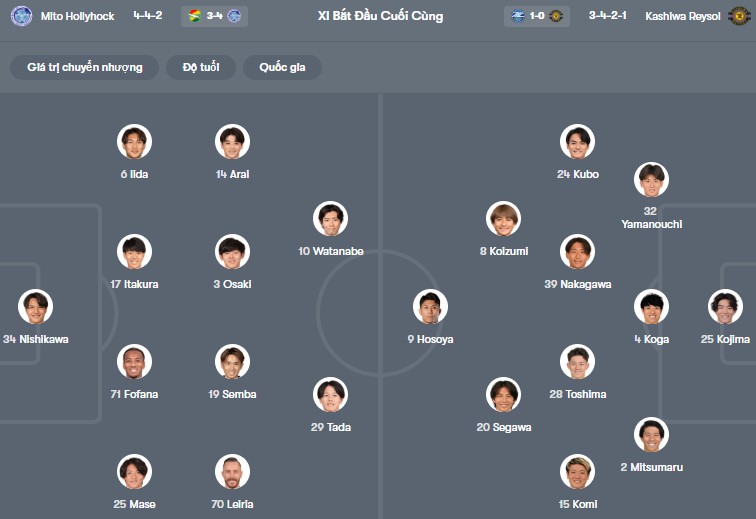This screenshot has width=756, height=519.
Task: Open the 3-4 previous match result badge
Action: pyautogui.click(x=215, y=16)
